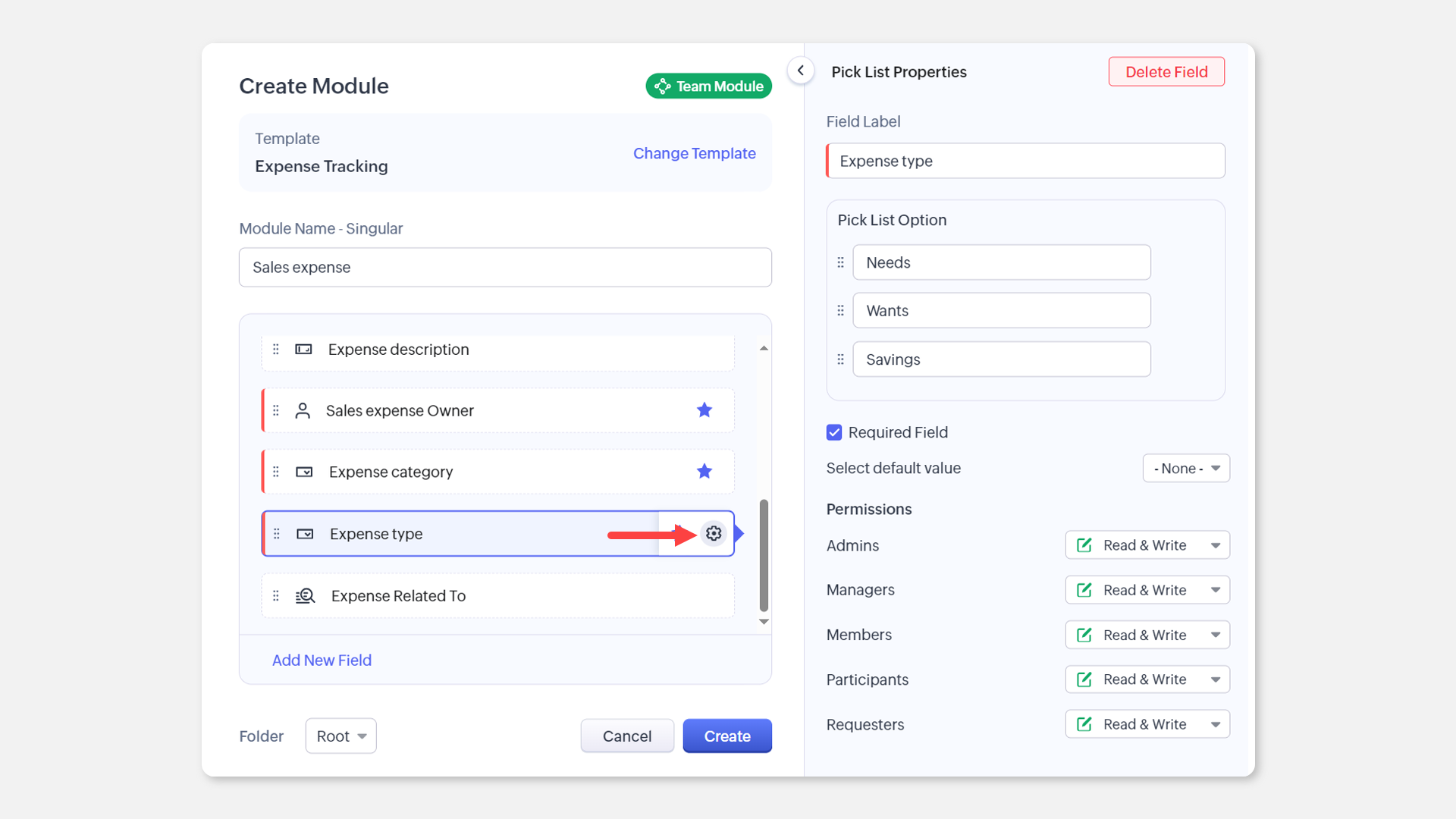Screen dimensions: 1456x819
Task: Click the field list vertical scrollbar
Action: click(x=764, y=554)
